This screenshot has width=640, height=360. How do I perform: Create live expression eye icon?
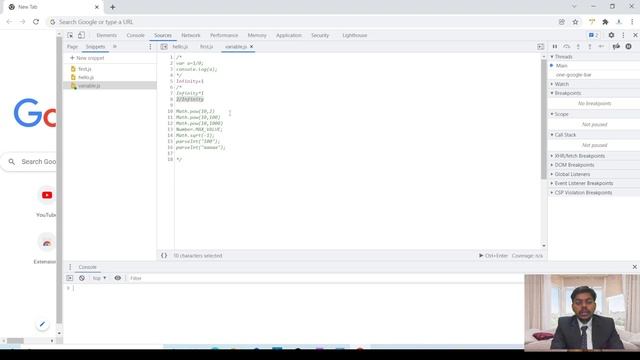[118, 278]
